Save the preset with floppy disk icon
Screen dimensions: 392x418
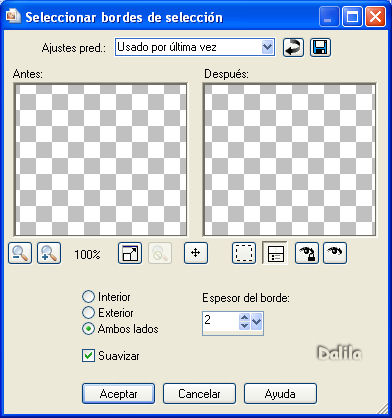point(320,48)
